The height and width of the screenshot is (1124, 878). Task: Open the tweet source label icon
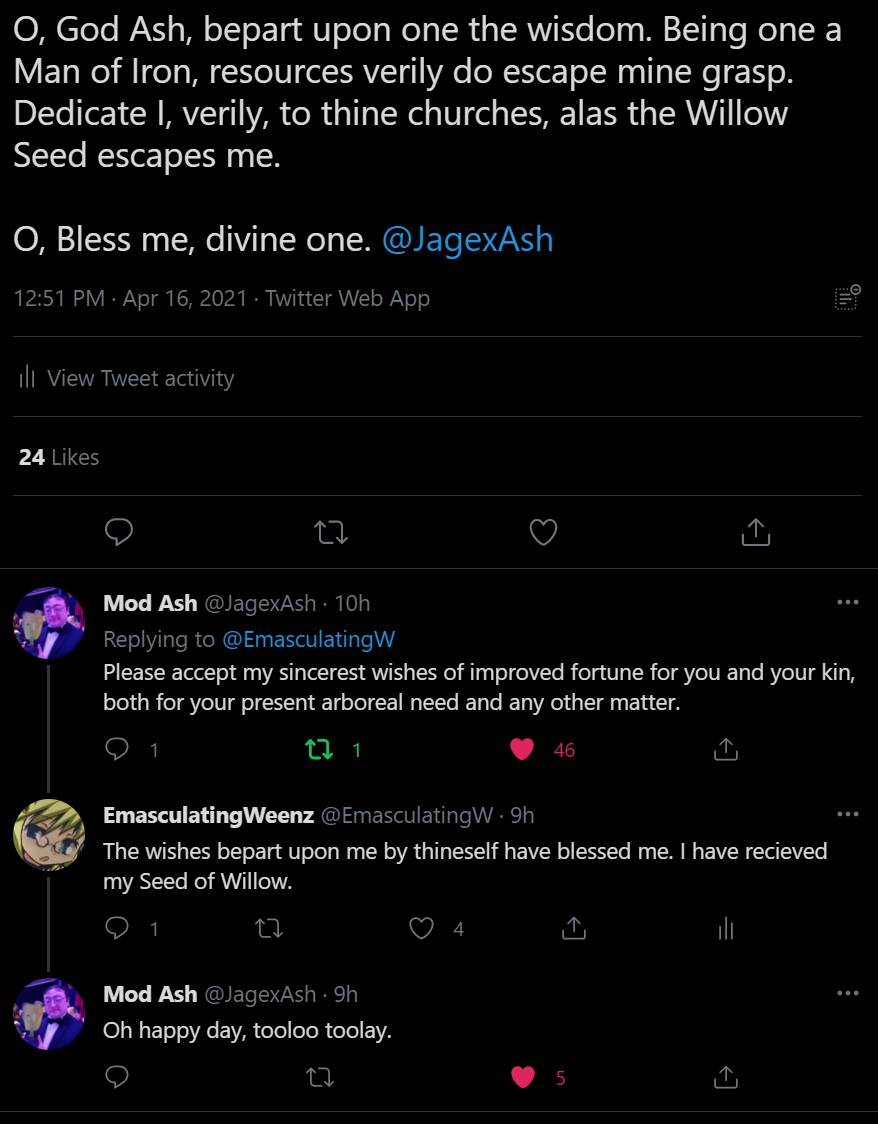[847, 297]
